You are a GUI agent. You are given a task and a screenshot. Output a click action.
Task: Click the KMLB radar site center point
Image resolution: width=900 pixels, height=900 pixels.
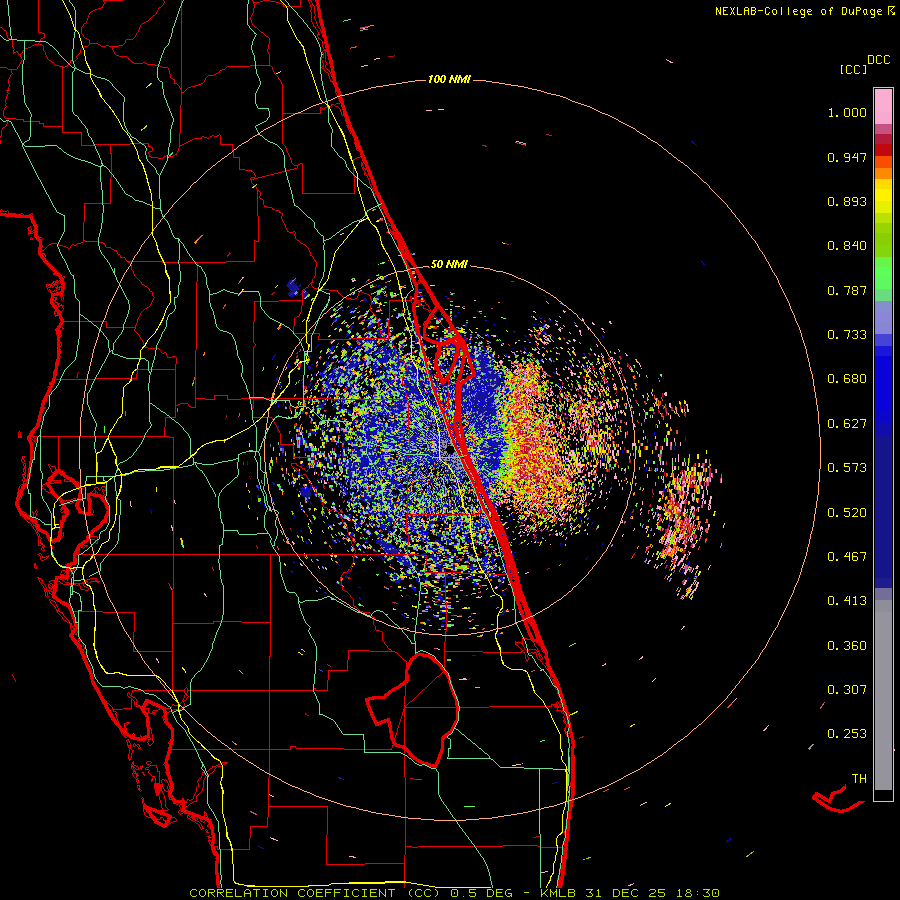pos(450,452)
